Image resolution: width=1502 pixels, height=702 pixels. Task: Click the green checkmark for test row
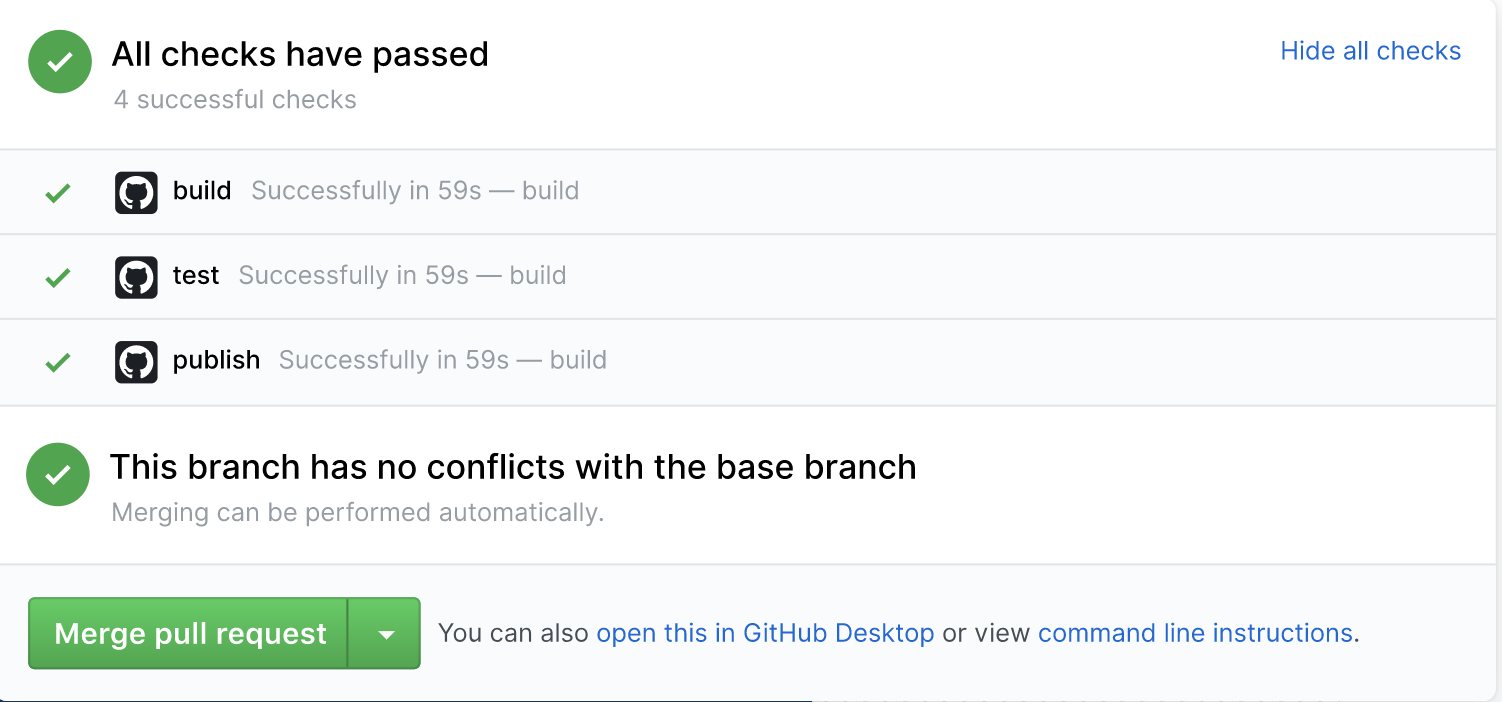click(58, 277)
